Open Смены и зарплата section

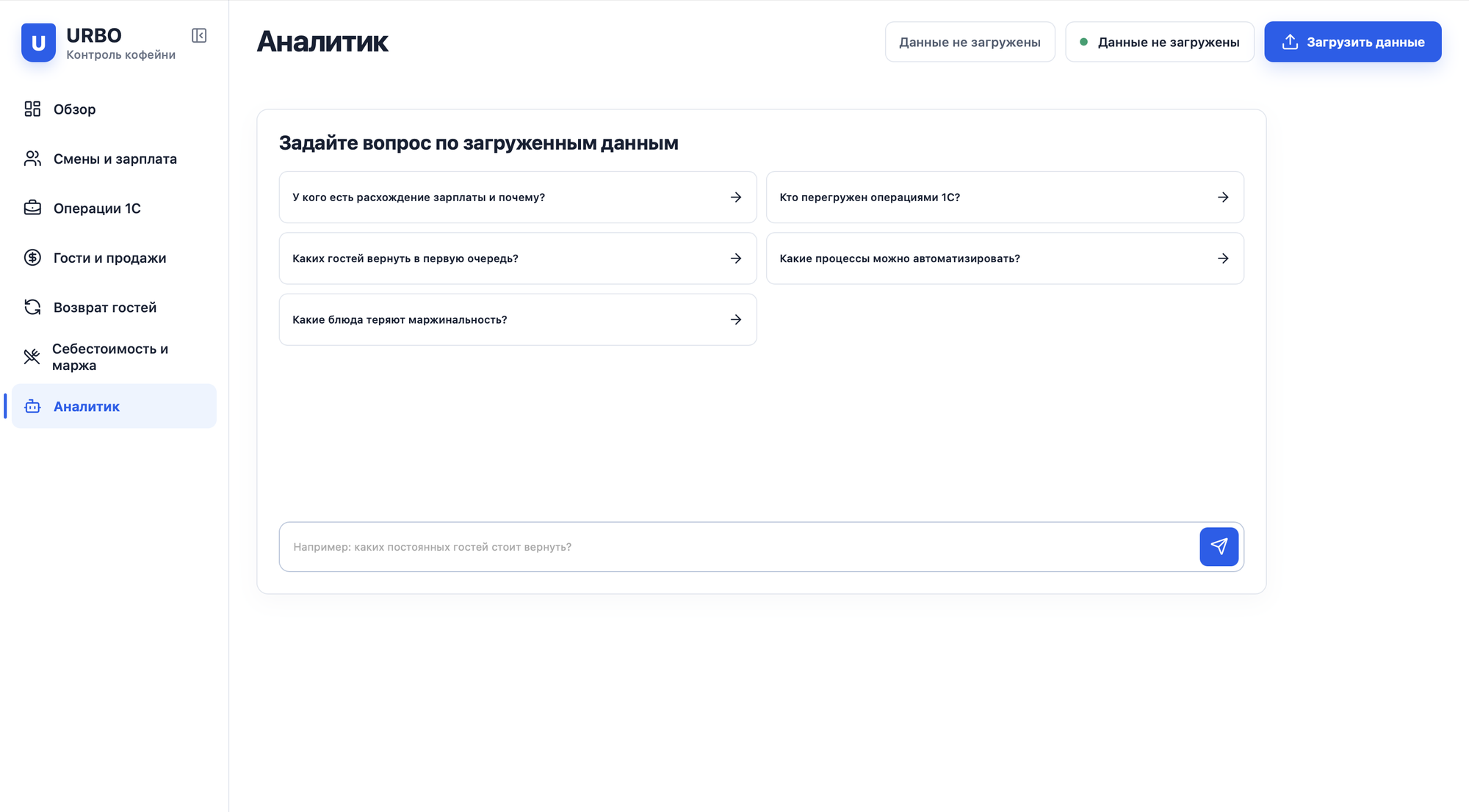[x=114, y=159]
